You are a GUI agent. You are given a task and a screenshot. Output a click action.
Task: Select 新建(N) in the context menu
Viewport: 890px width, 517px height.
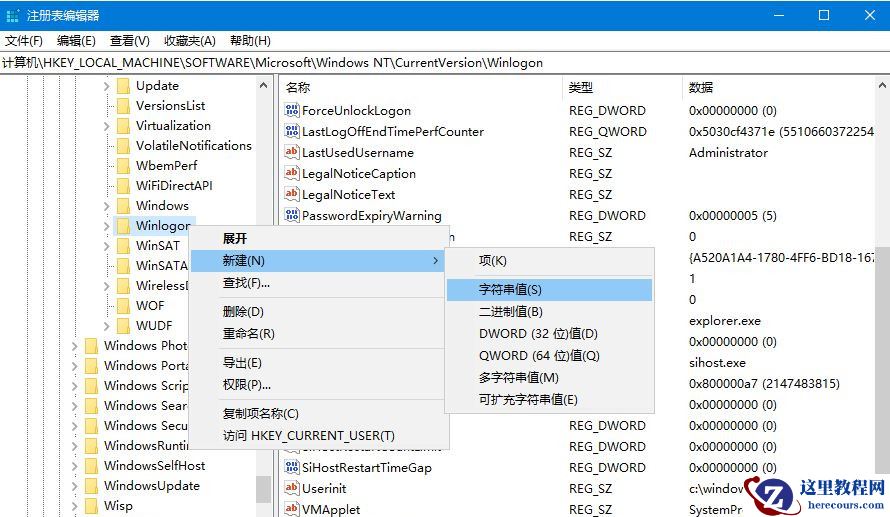pos(319,260)
